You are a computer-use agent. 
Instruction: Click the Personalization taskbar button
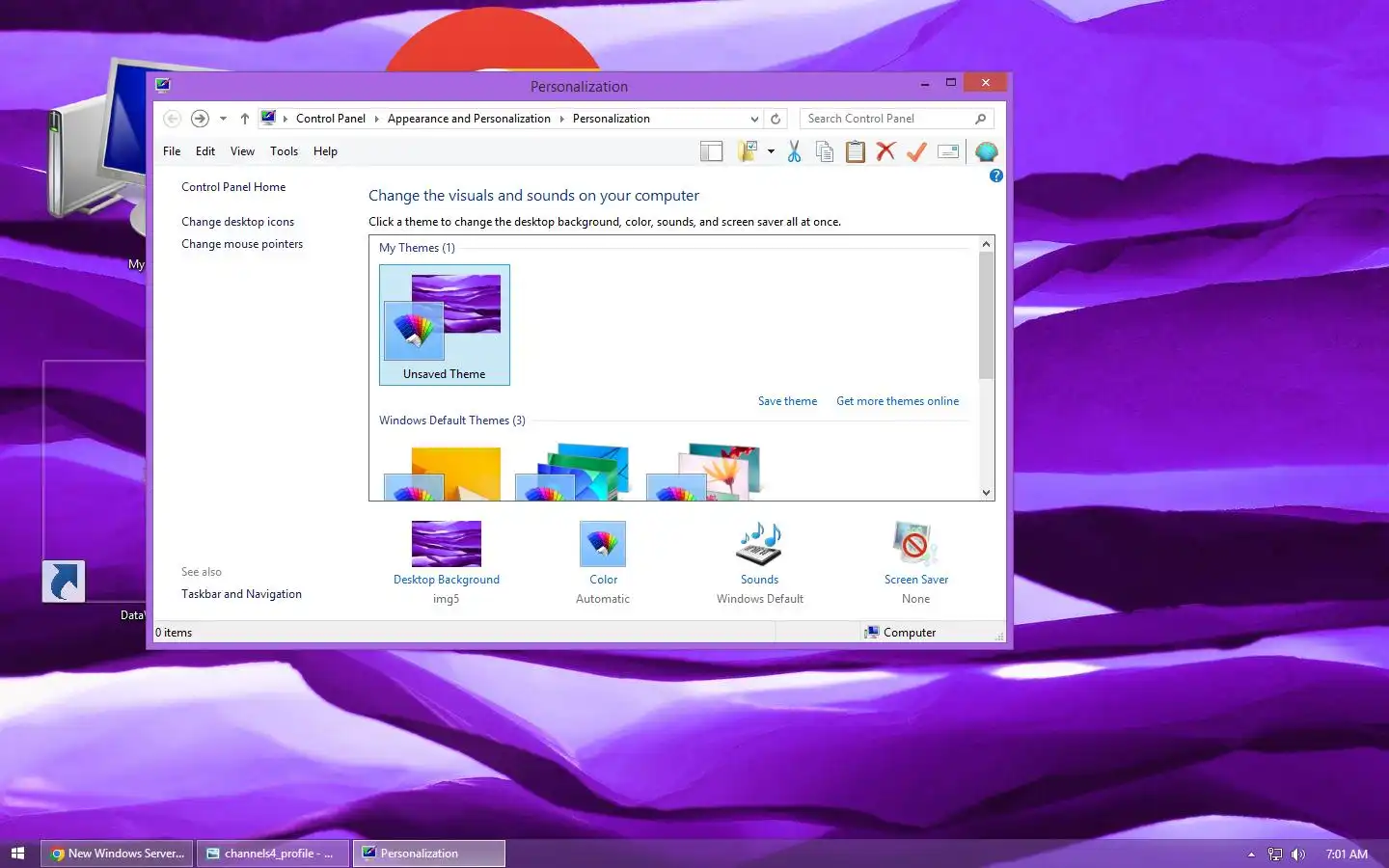(x=428, y=854)
